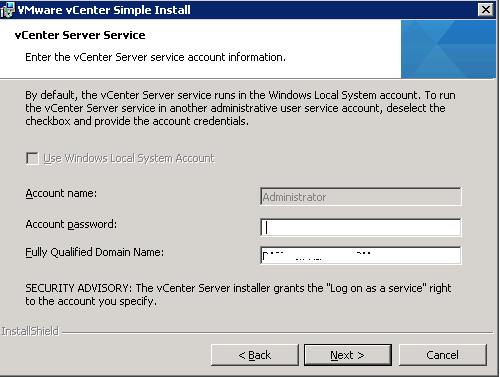Click the VMware vCenter Simple Install title bar
Screen dimensions: 500x377
coord(248,10)
